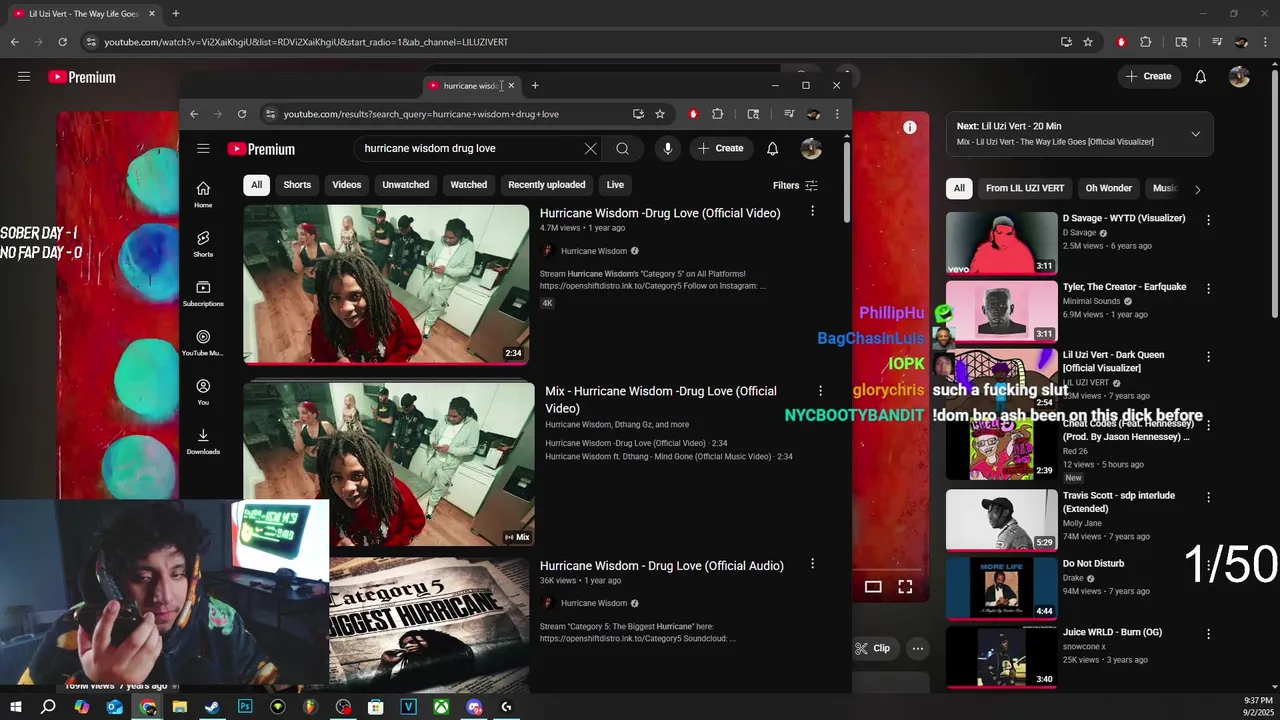
Task: Open notifications bell in the front window
Action: (772, 148)
